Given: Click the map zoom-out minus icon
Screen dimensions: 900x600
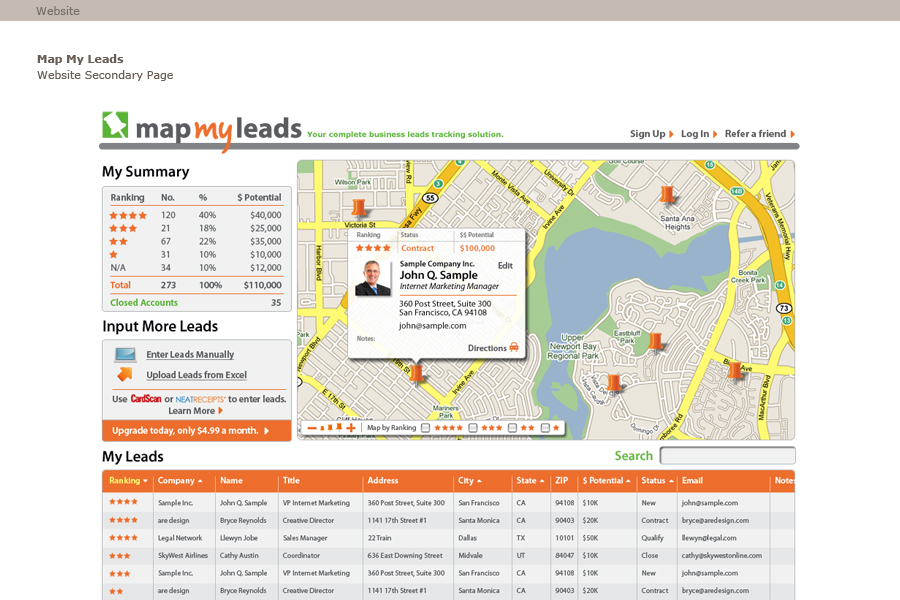Looking at the screenshot, I should pyautogui.click(x=311, y=428).
